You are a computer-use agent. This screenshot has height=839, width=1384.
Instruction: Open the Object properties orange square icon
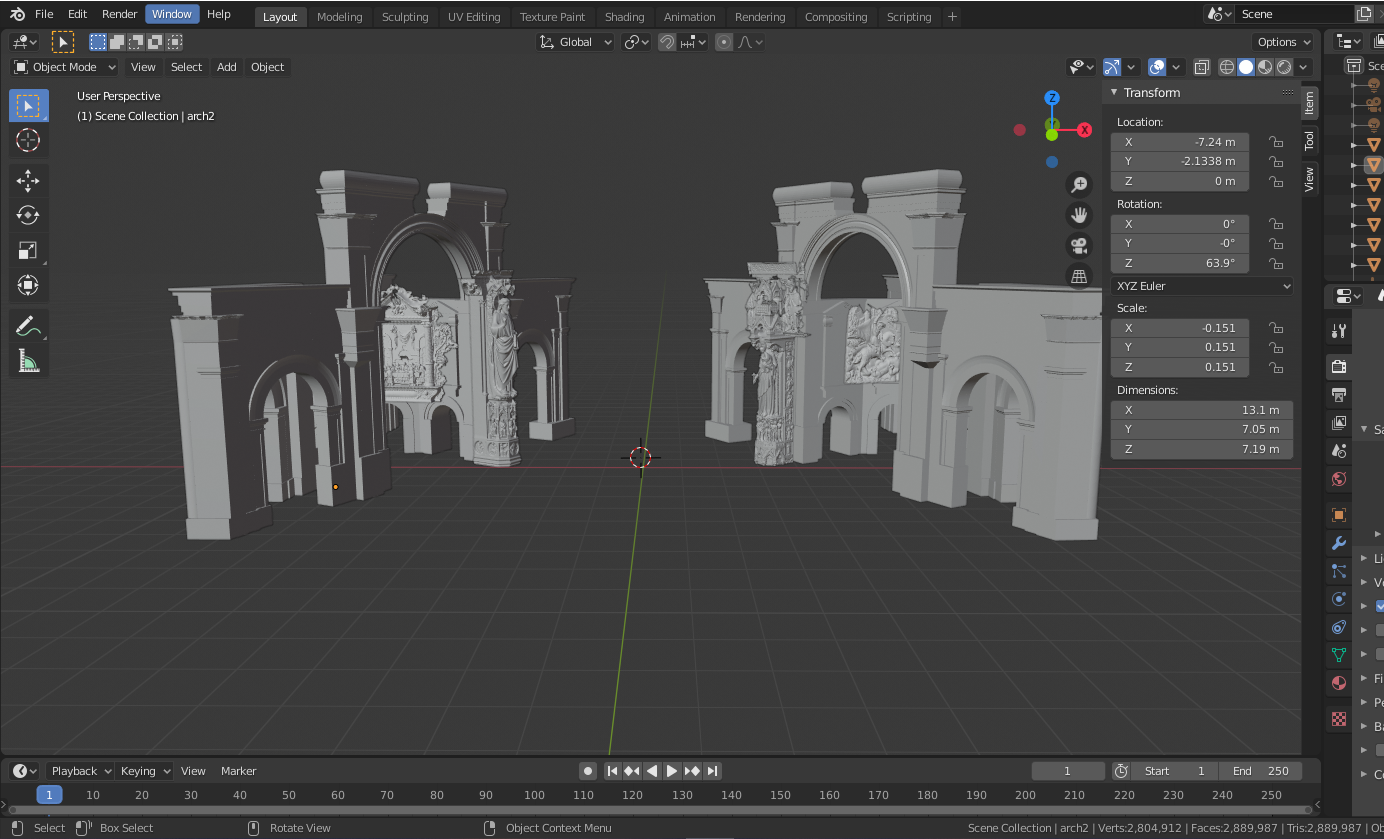click(1339, 515)
